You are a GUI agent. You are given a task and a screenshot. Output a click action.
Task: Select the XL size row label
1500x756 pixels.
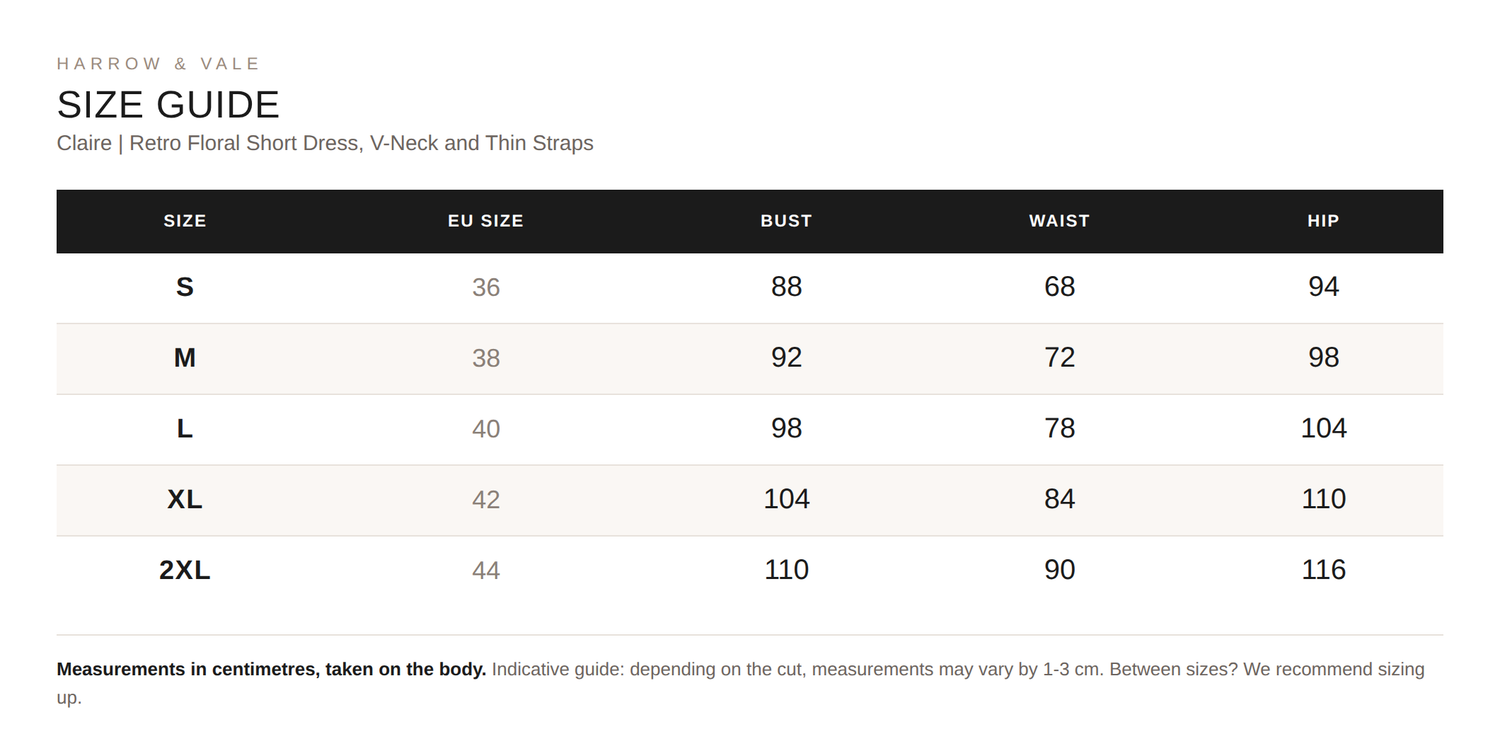[x=185, y=499]
